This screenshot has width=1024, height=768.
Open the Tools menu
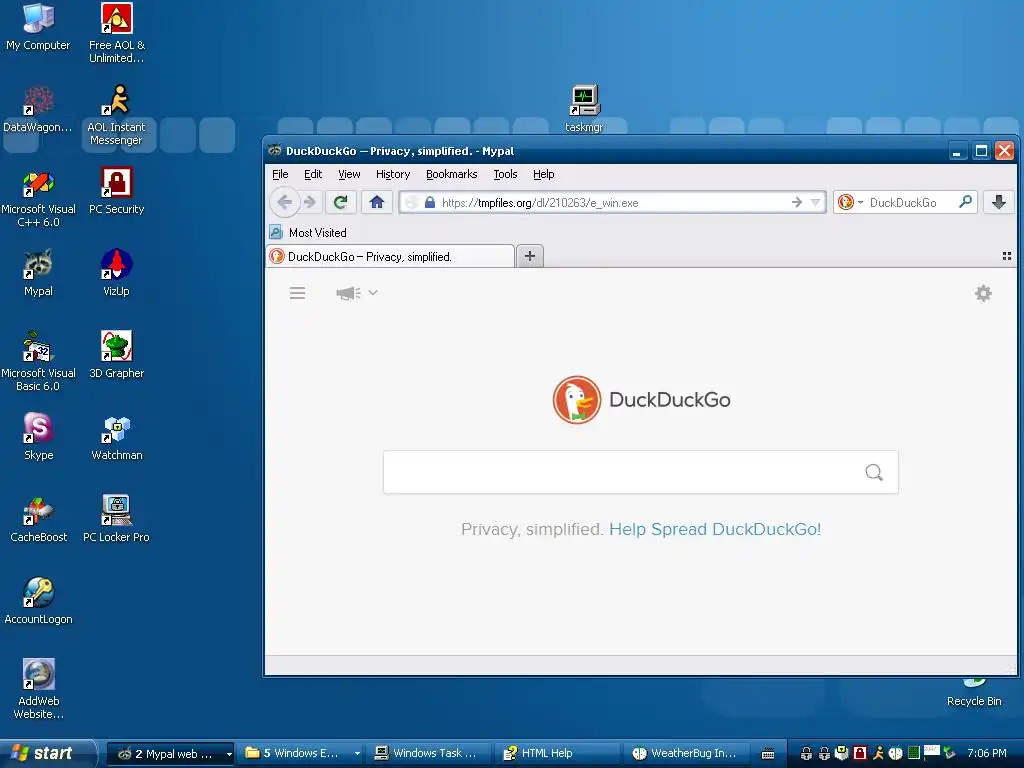[505, 174]
